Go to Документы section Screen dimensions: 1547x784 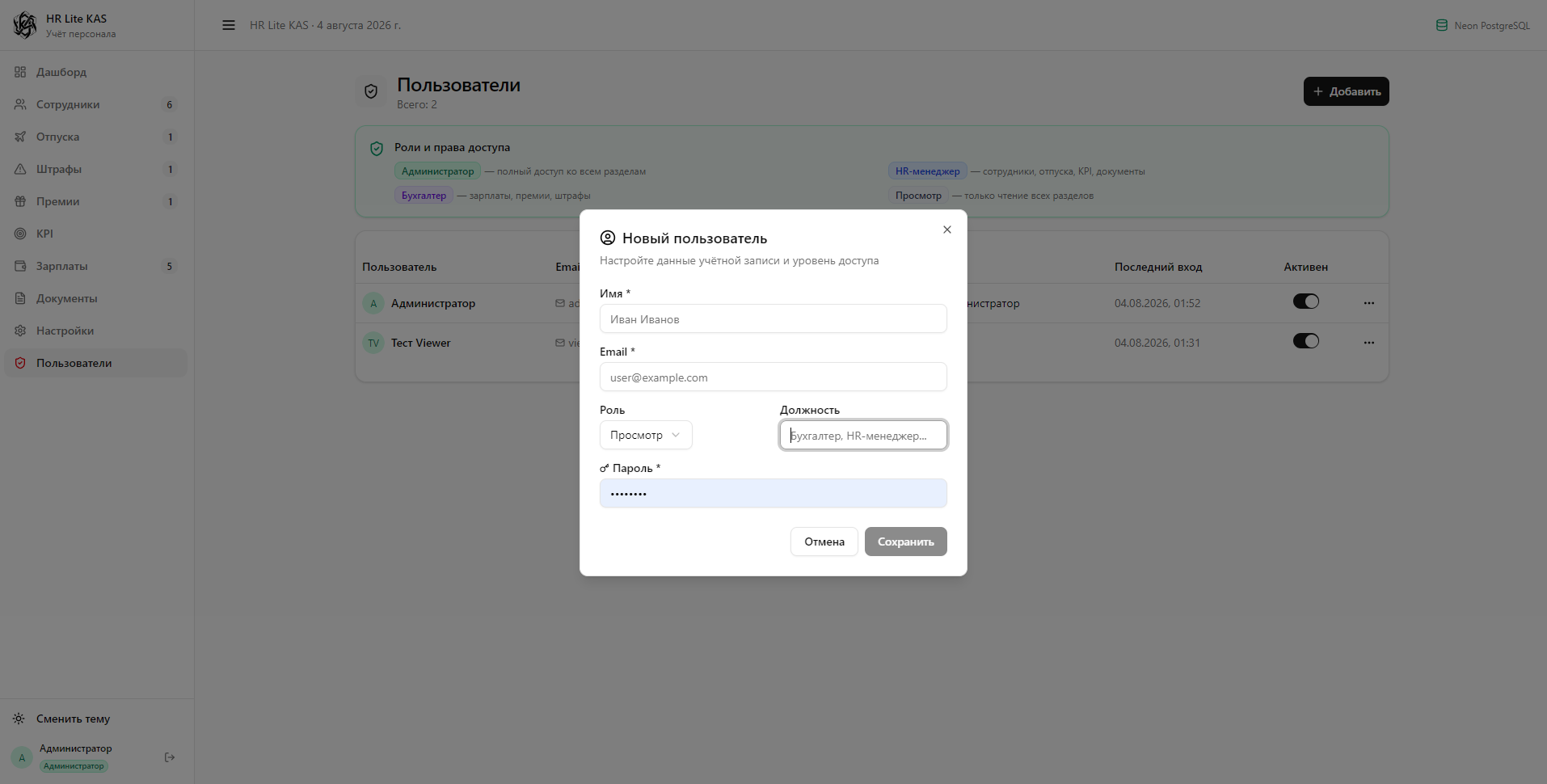[x=95, y=298]
